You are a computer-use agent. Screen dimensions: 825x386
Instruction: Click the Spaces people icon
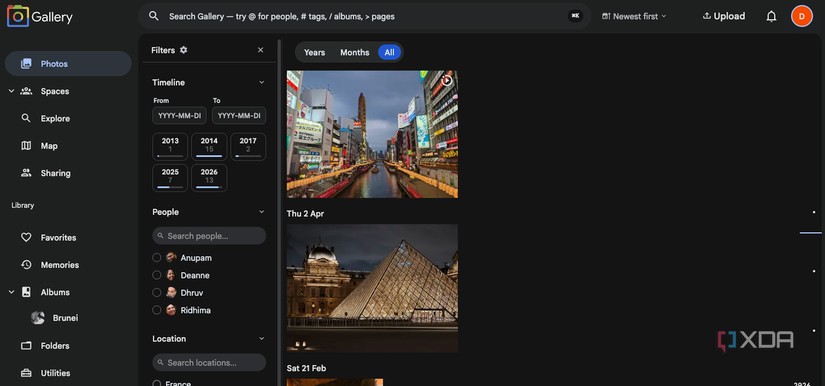pyautogui.click(x=26, y=91)
